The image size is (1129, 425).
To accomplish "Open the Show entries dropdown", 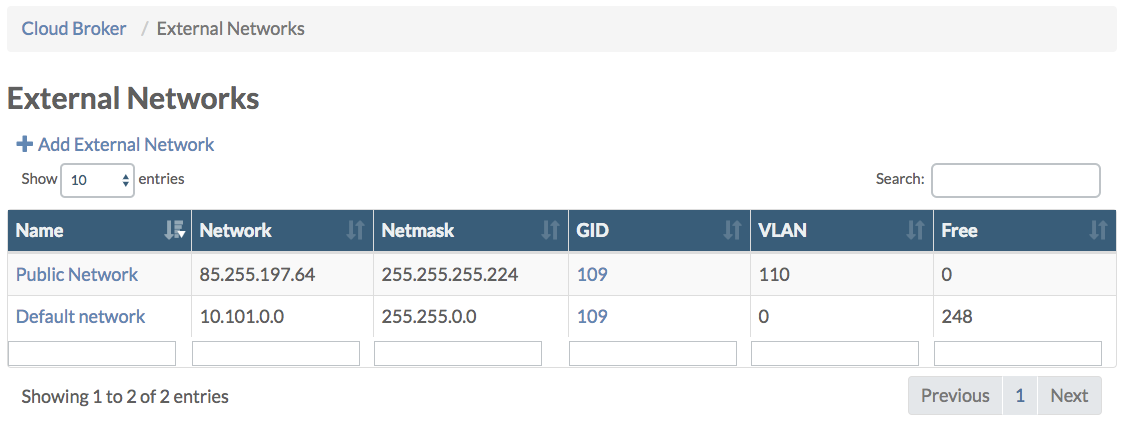I will click(97, 180).
